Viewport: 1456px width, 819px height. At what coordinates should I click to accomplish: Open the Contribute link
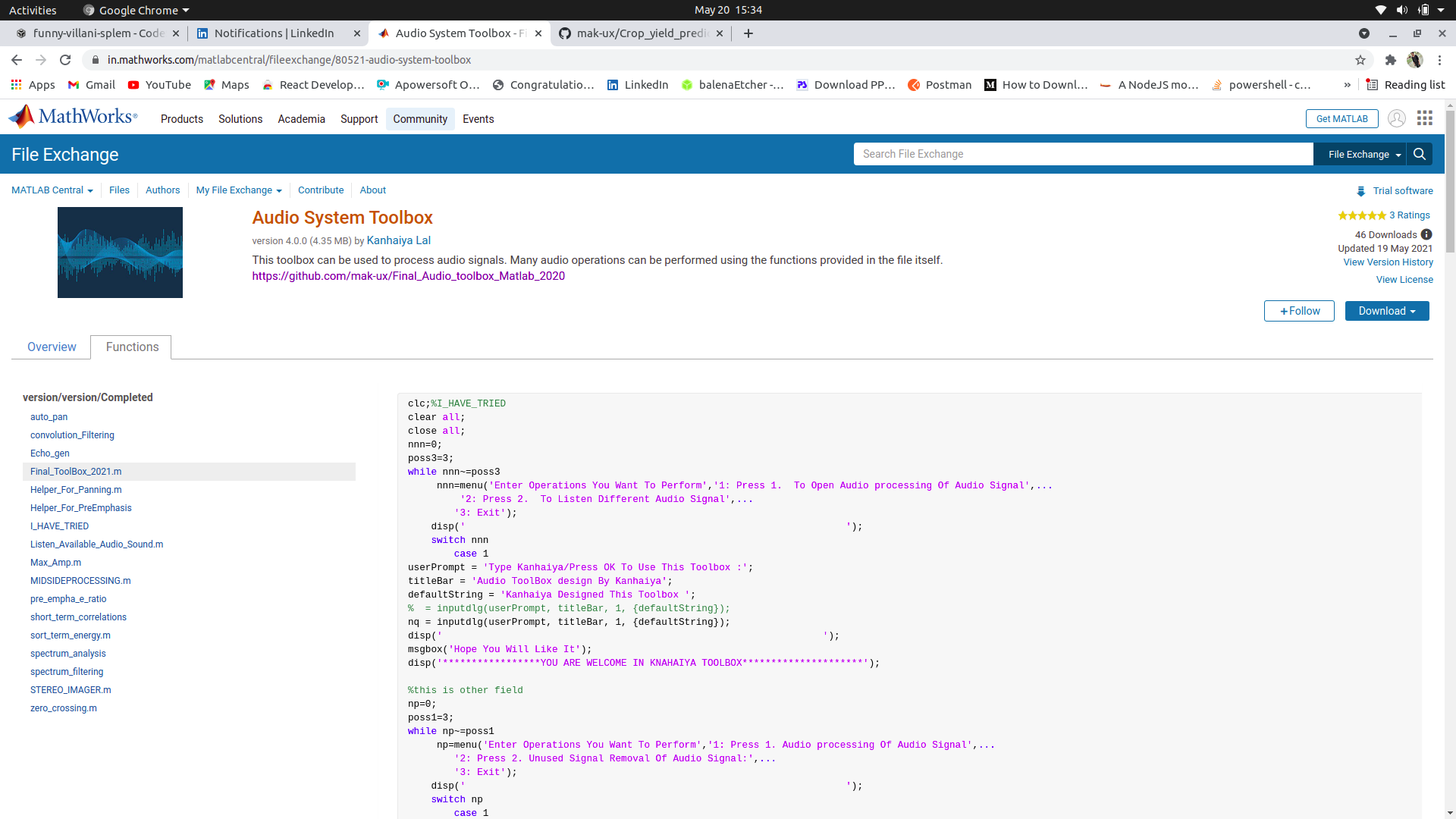click(x=321, y=190)
